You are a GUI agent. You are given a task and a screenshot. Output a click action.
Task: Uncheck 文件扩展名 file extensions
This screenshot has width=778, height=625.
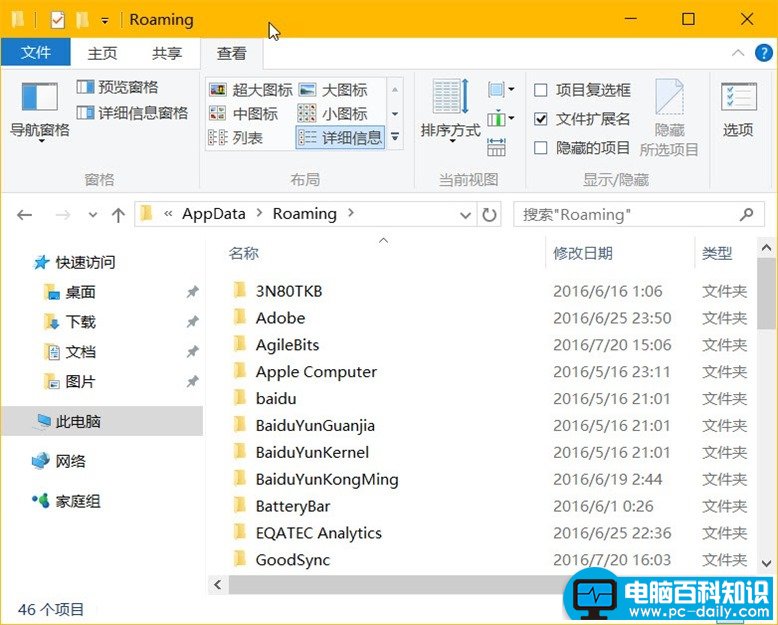pos(582,119)
